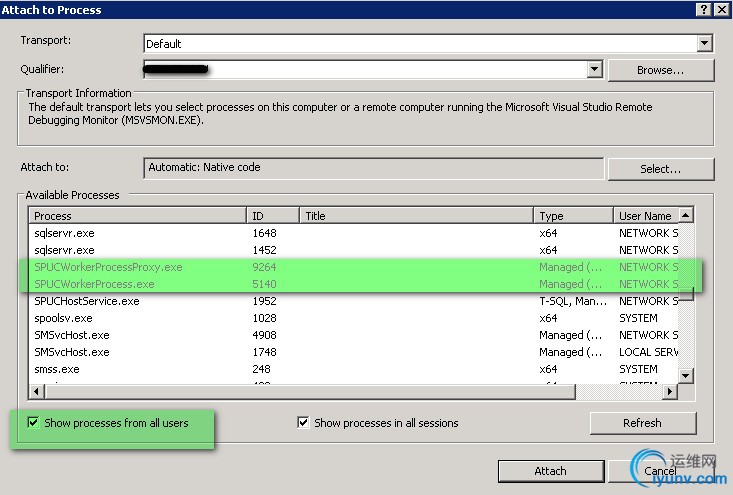This screenshot has height=495, width=733.
Task: Click the Cancel button
Action: [661, 471]
